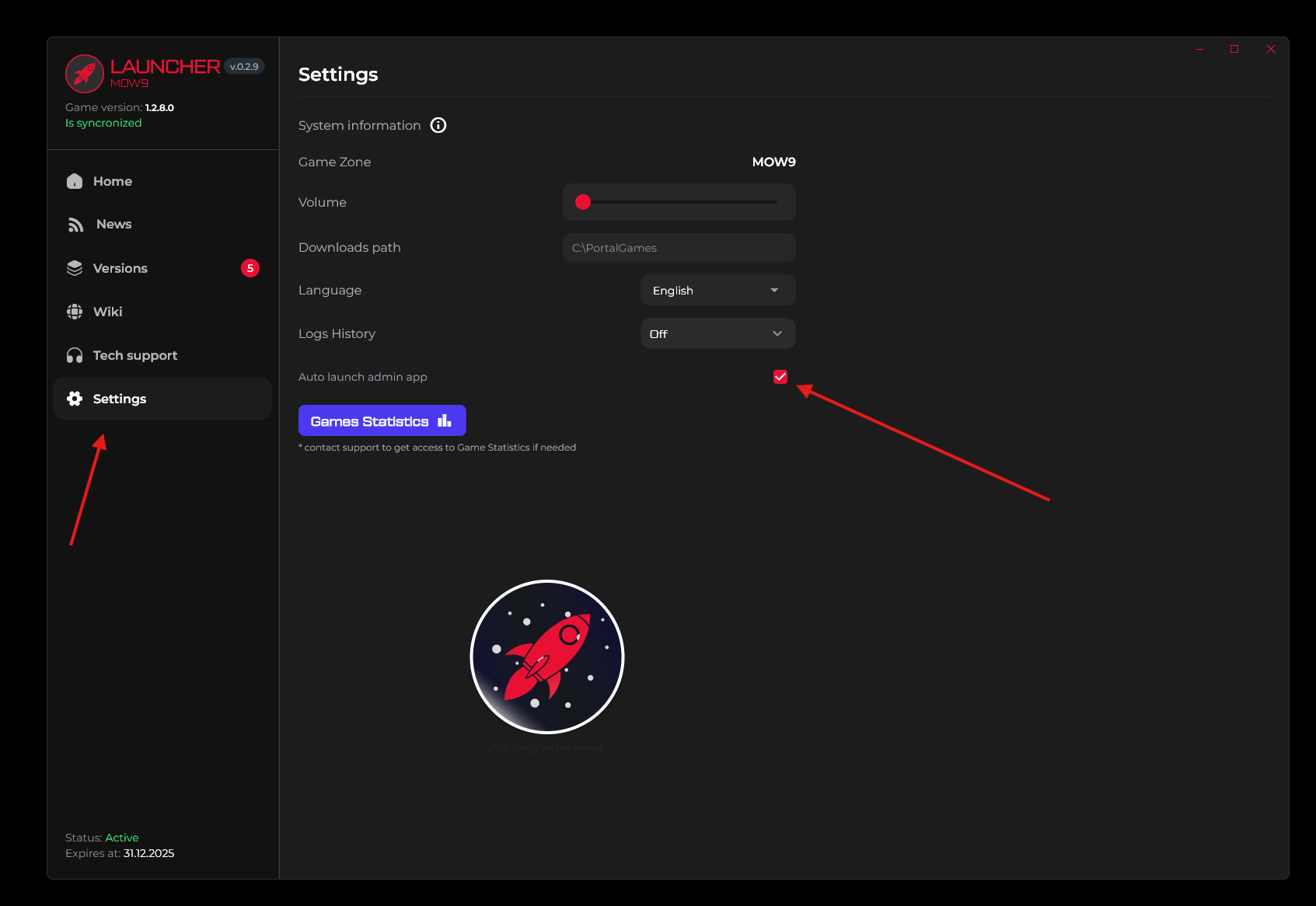Click the News RSS feed icon

point(75,225)
